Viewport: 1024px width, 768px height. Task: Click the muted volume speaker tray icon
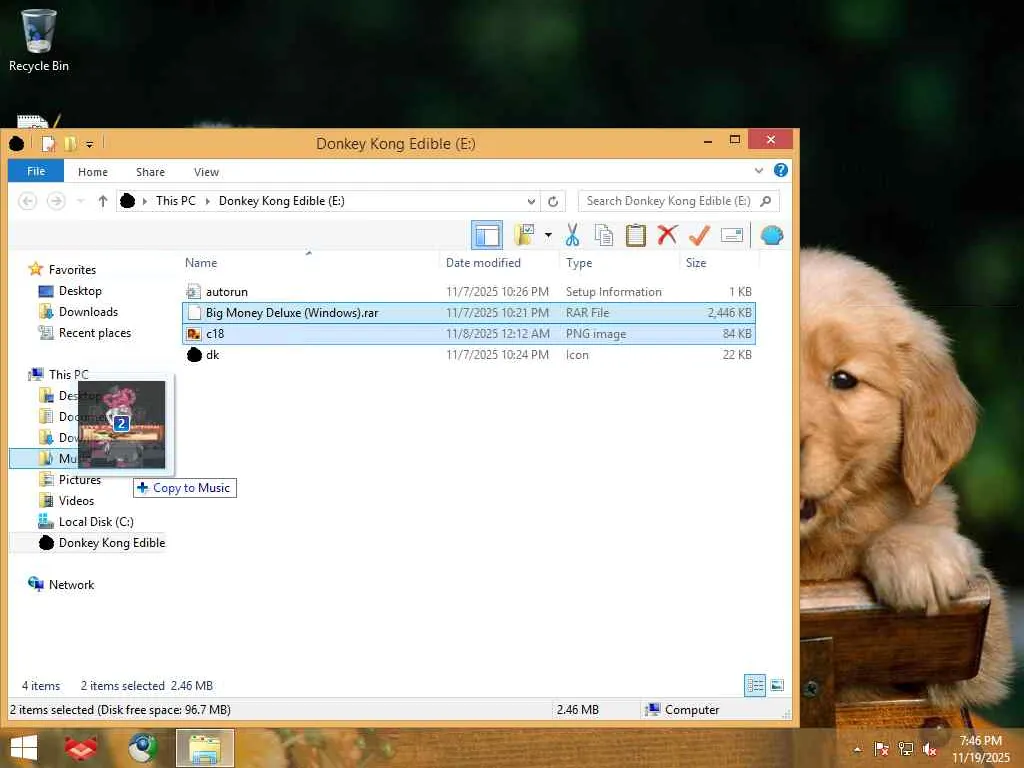929,749
